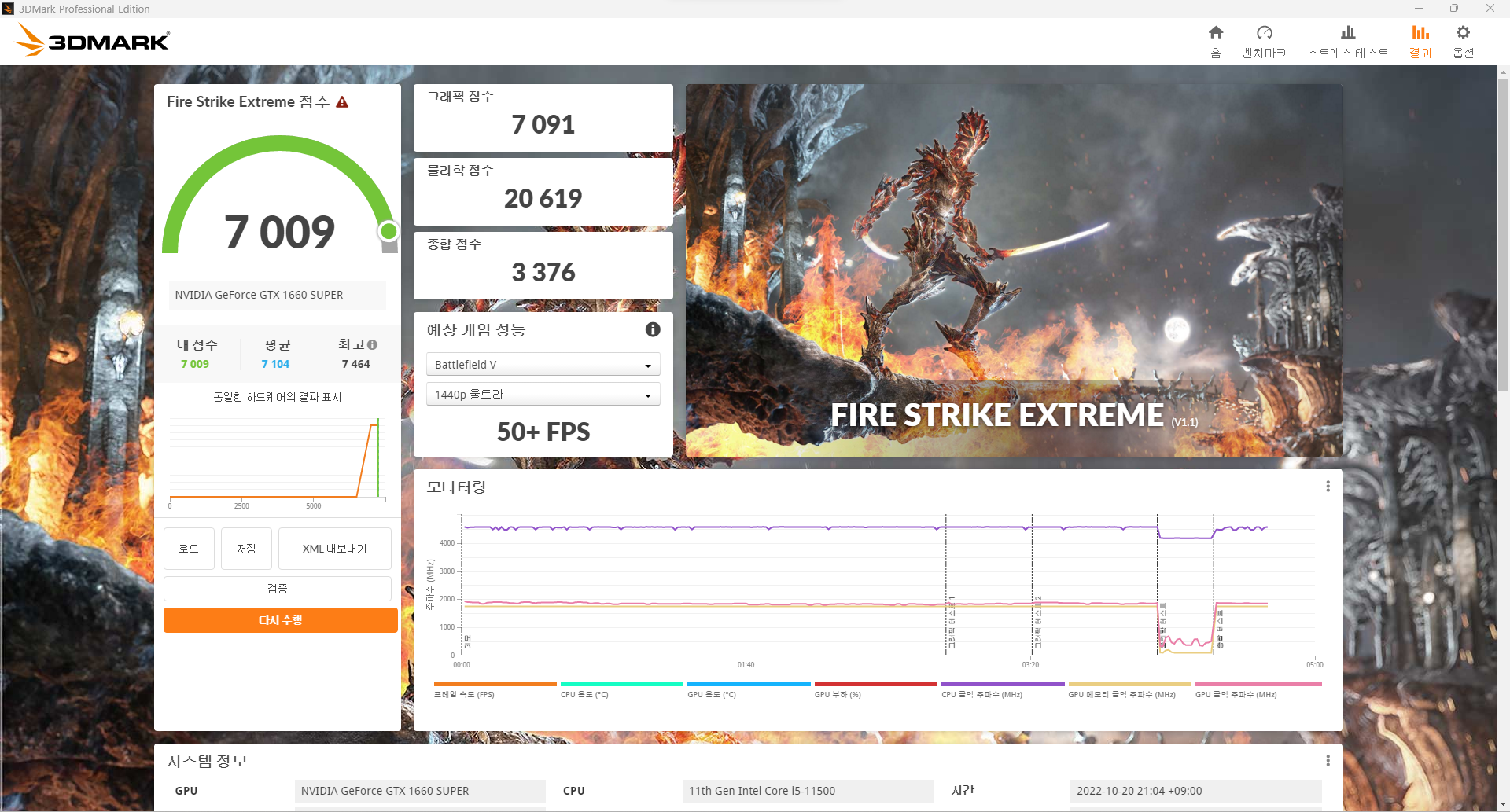Toggle frame rate (FPS) legend in chart

pyautogui.click(x=495, y=690)
